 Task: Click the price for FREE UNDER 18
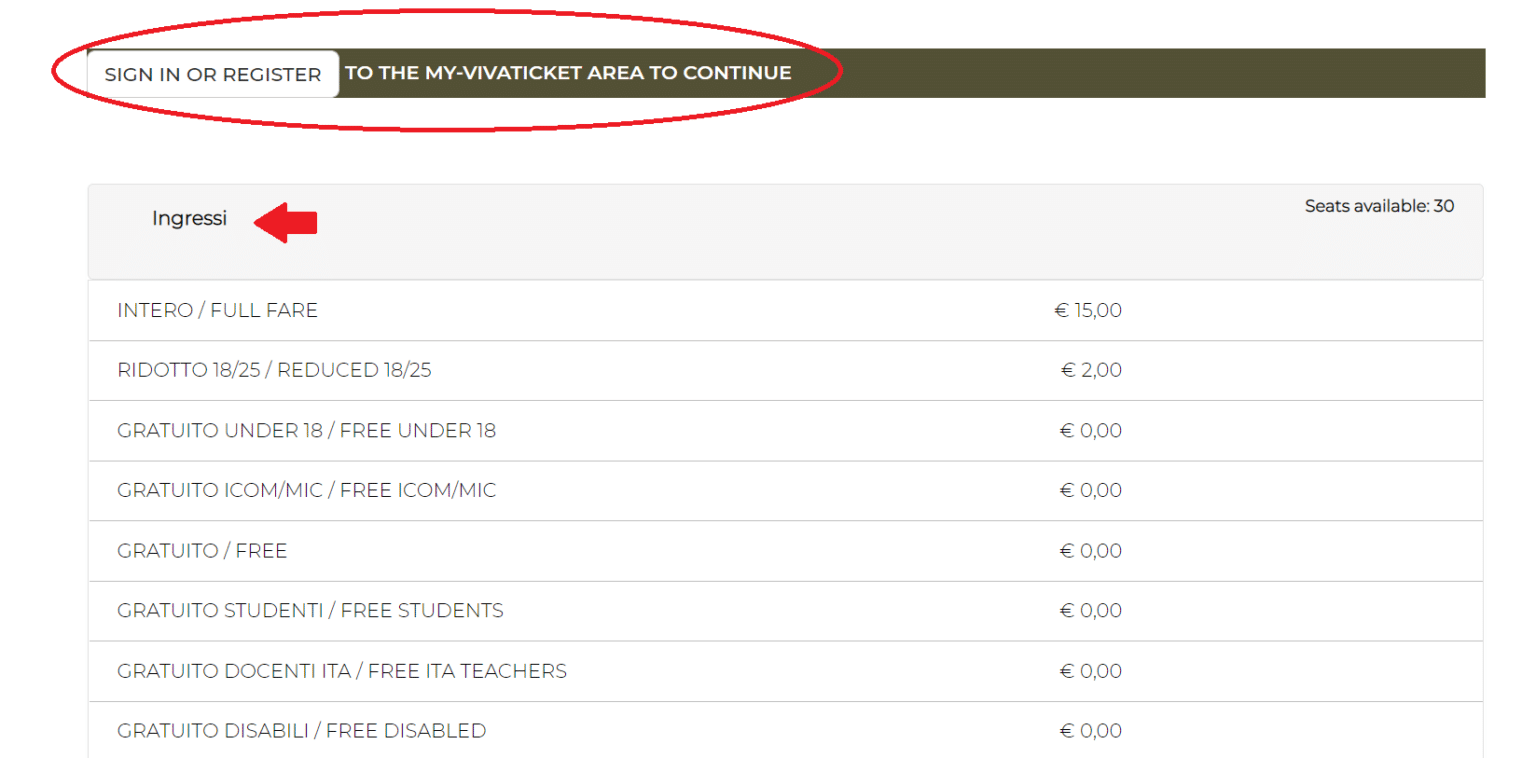pos(1091,431)
